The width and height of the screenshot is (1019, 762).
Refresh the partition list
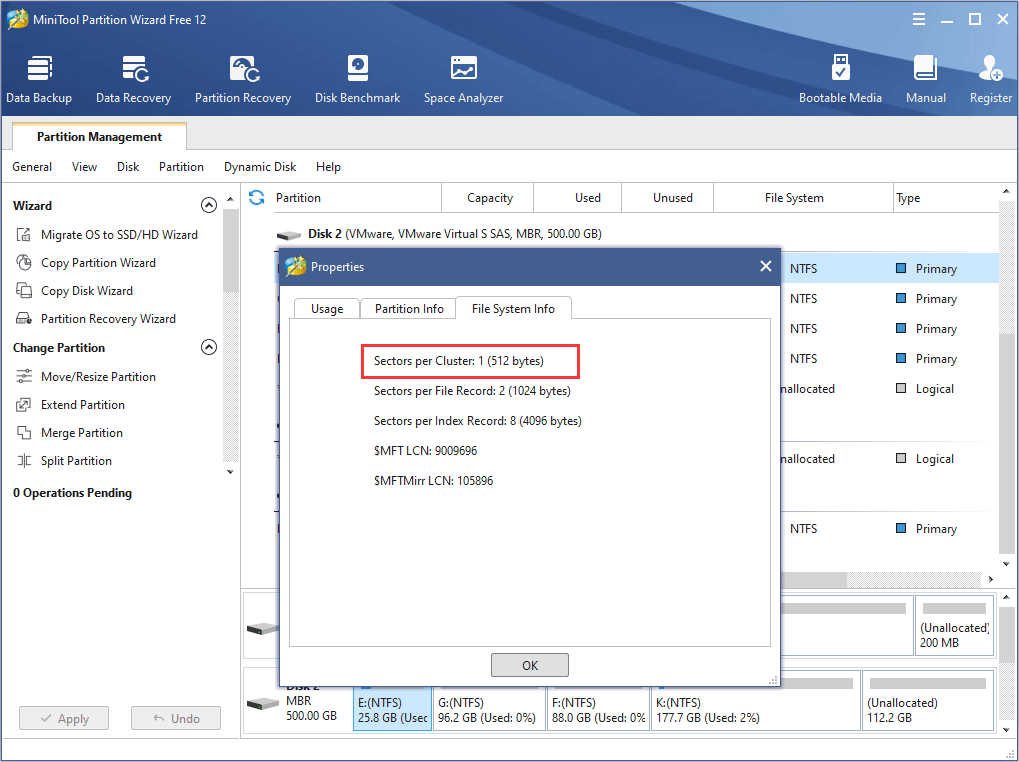click(x=257, y=197)
